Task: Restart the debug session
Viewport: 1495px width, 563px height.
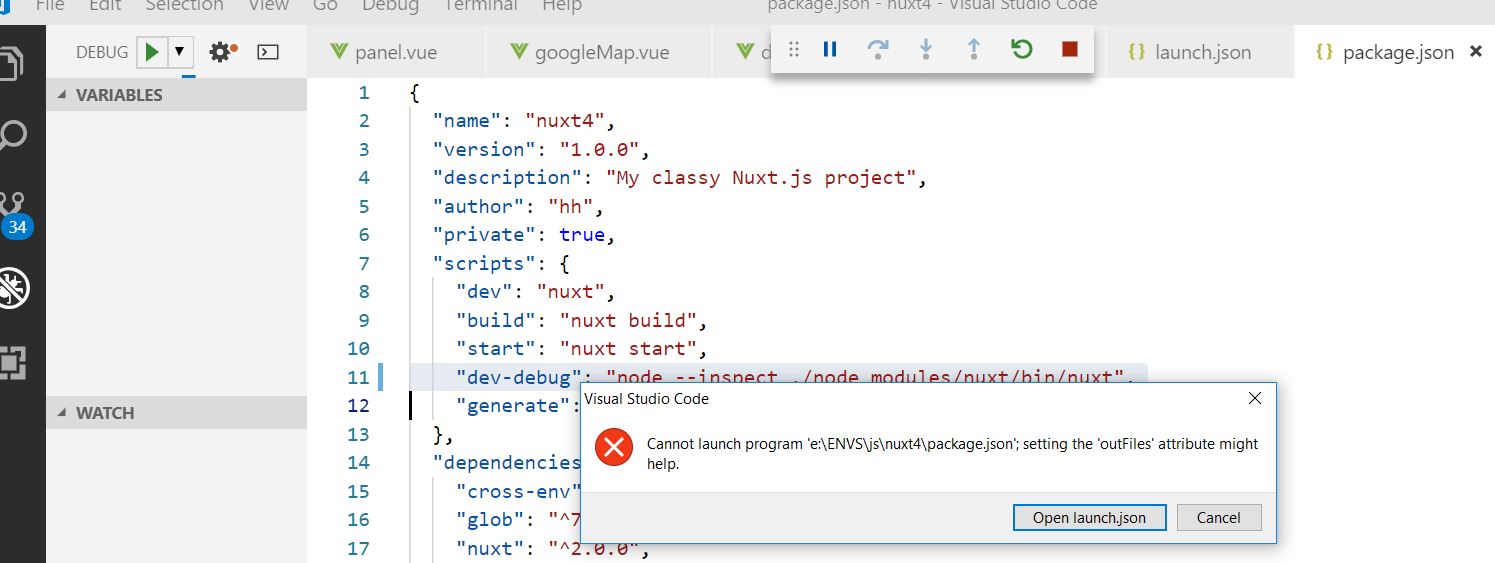Action: point(1021,49)
